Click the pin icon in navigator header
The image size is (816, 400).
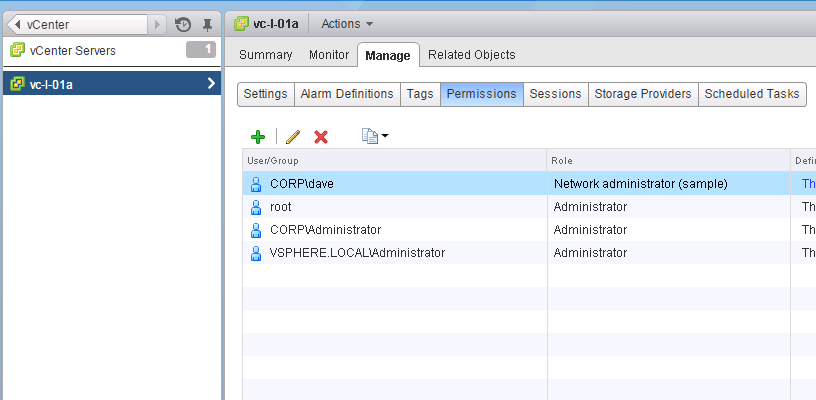(207, 24)
